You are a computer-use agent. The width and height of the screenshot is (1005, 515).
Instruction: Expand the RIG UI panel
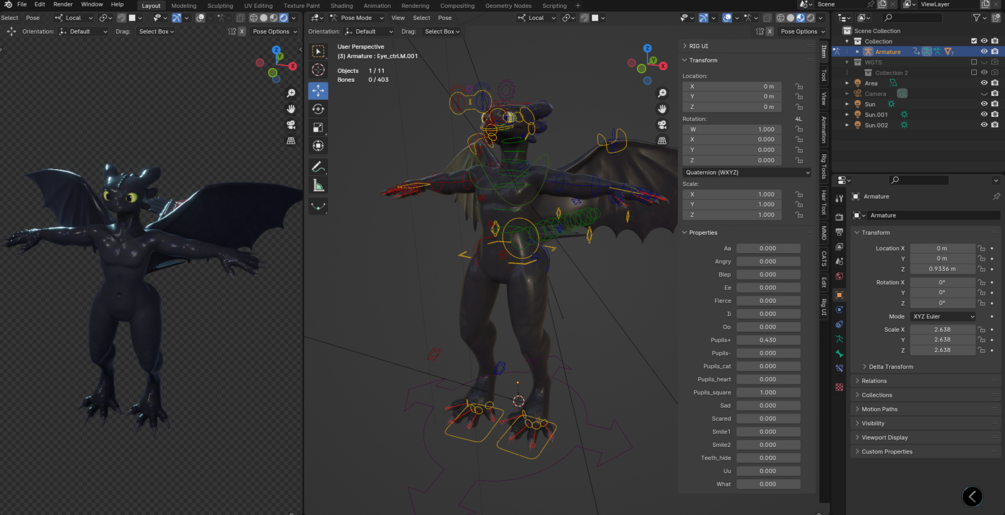tap(698, 46)
